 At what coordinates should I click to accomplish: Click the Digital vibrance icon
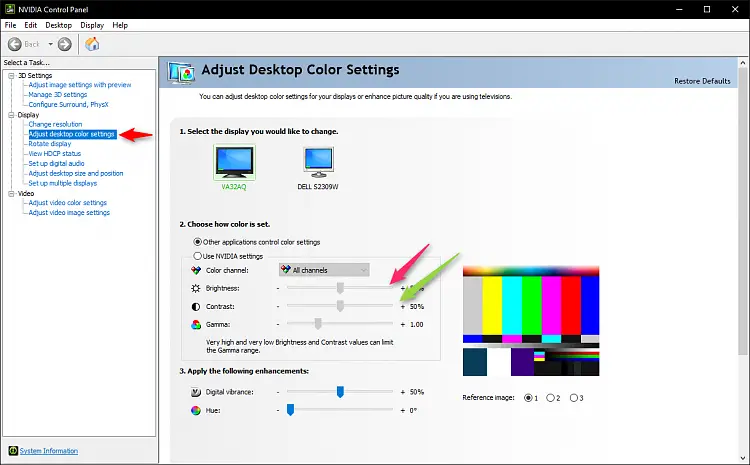[x=196, y=392]
